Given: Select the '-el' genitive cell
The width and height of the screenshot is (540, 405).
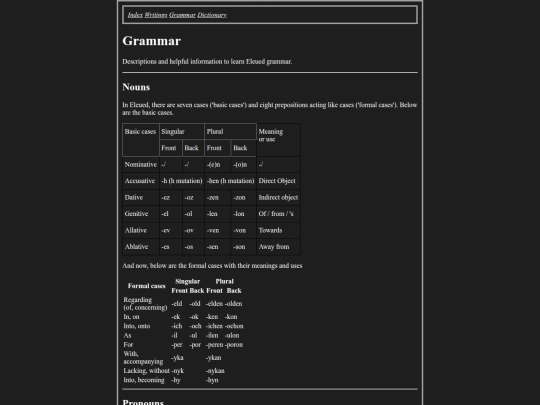Looking at the screenshot, I should pyautogui.click(x=171, y=214).
